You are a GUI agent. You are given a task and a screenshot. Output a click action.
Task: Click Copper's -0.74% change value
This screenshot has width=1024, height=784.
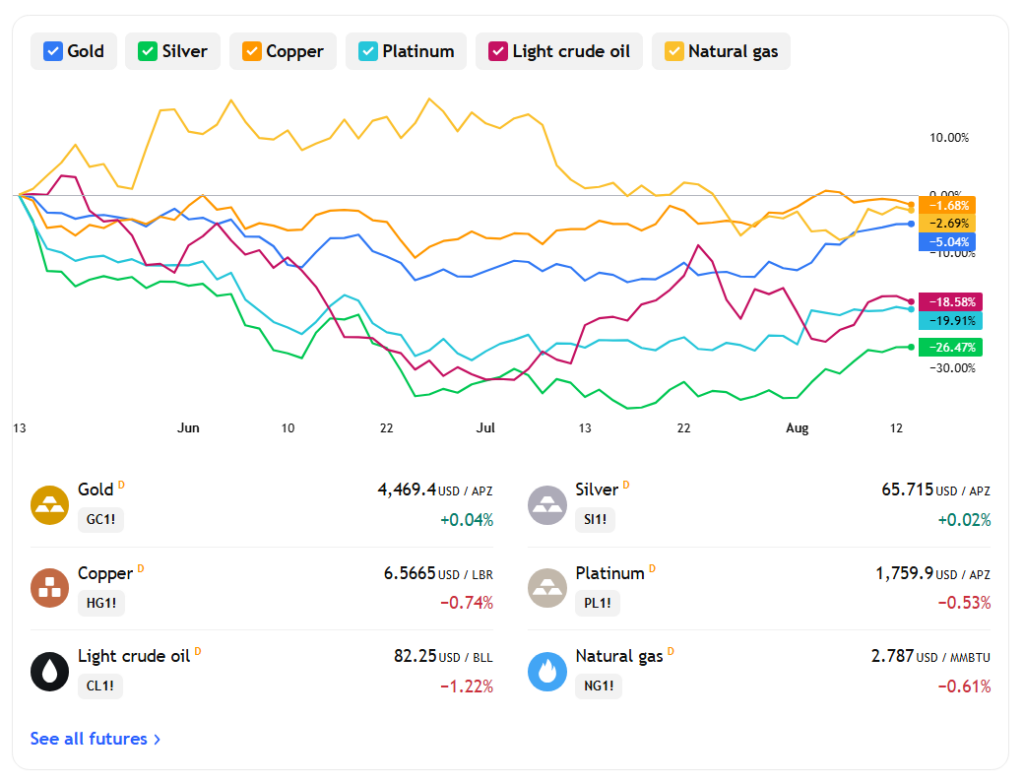coord(466,602)
